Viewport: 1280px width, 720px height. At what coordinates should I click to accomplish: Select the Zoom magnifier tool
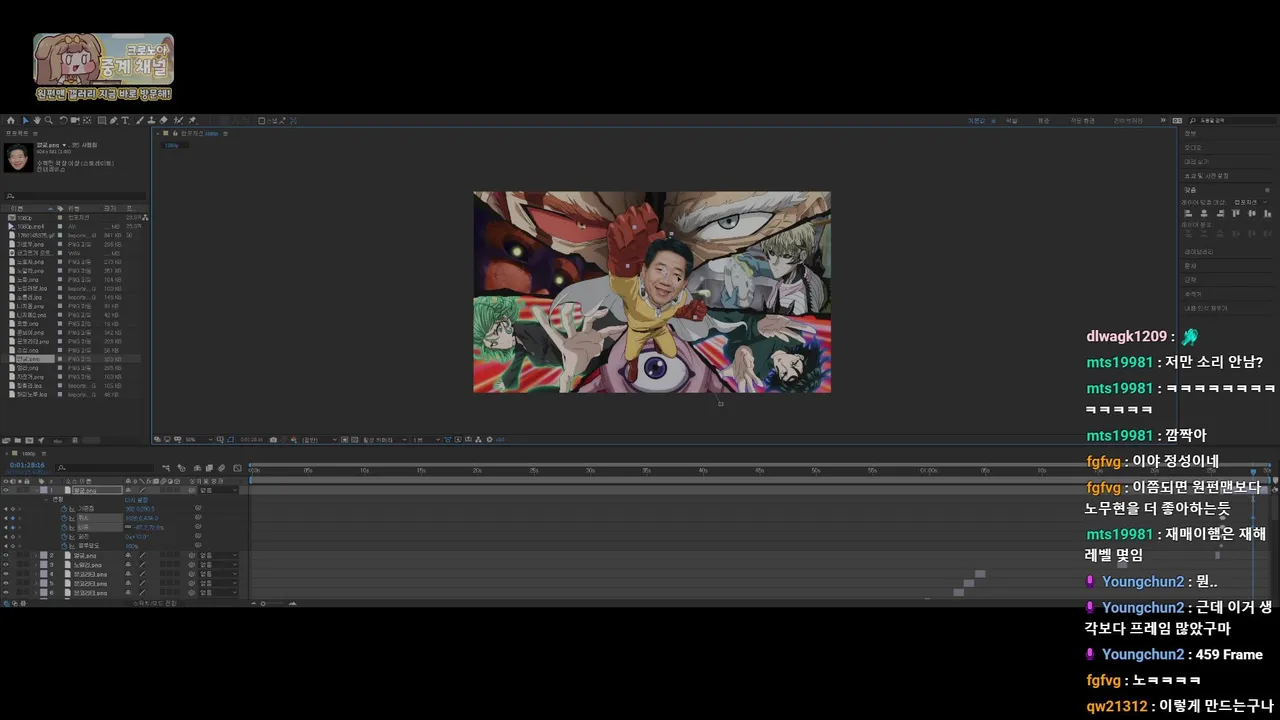coord(49,120)
